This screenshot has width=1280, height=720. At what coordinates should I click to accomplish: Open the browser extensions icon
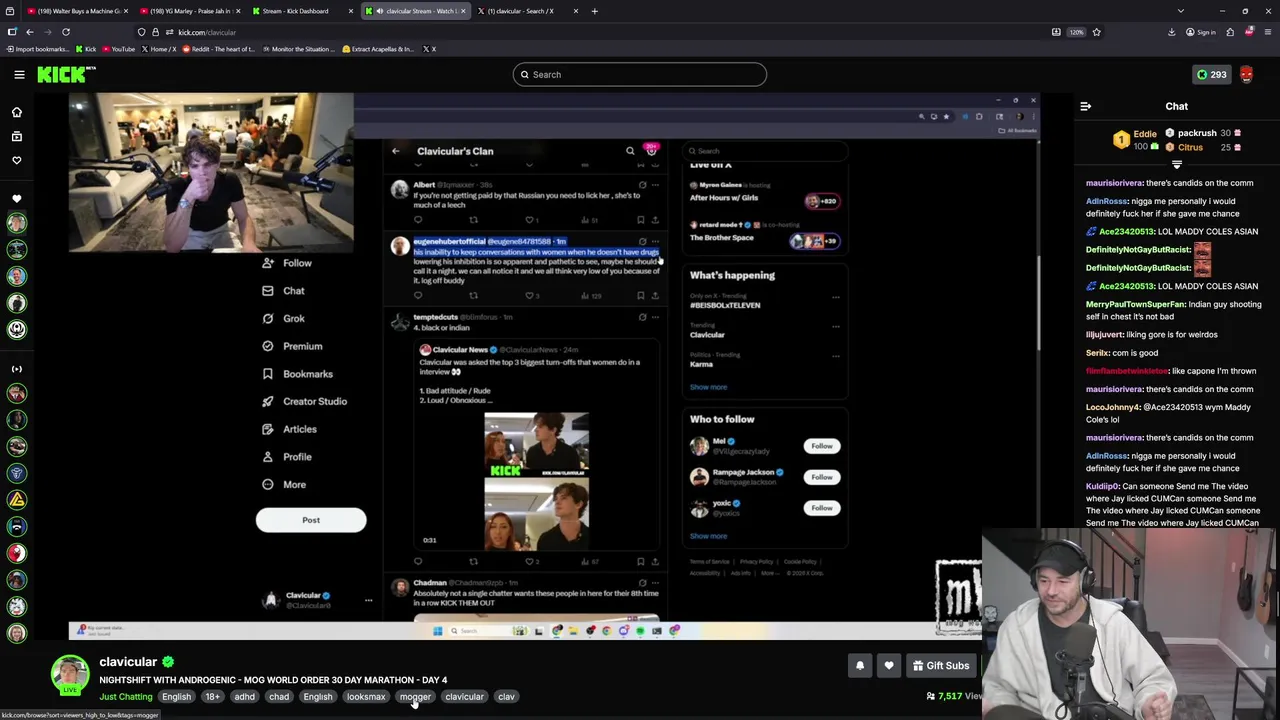tap(1230, 32)
